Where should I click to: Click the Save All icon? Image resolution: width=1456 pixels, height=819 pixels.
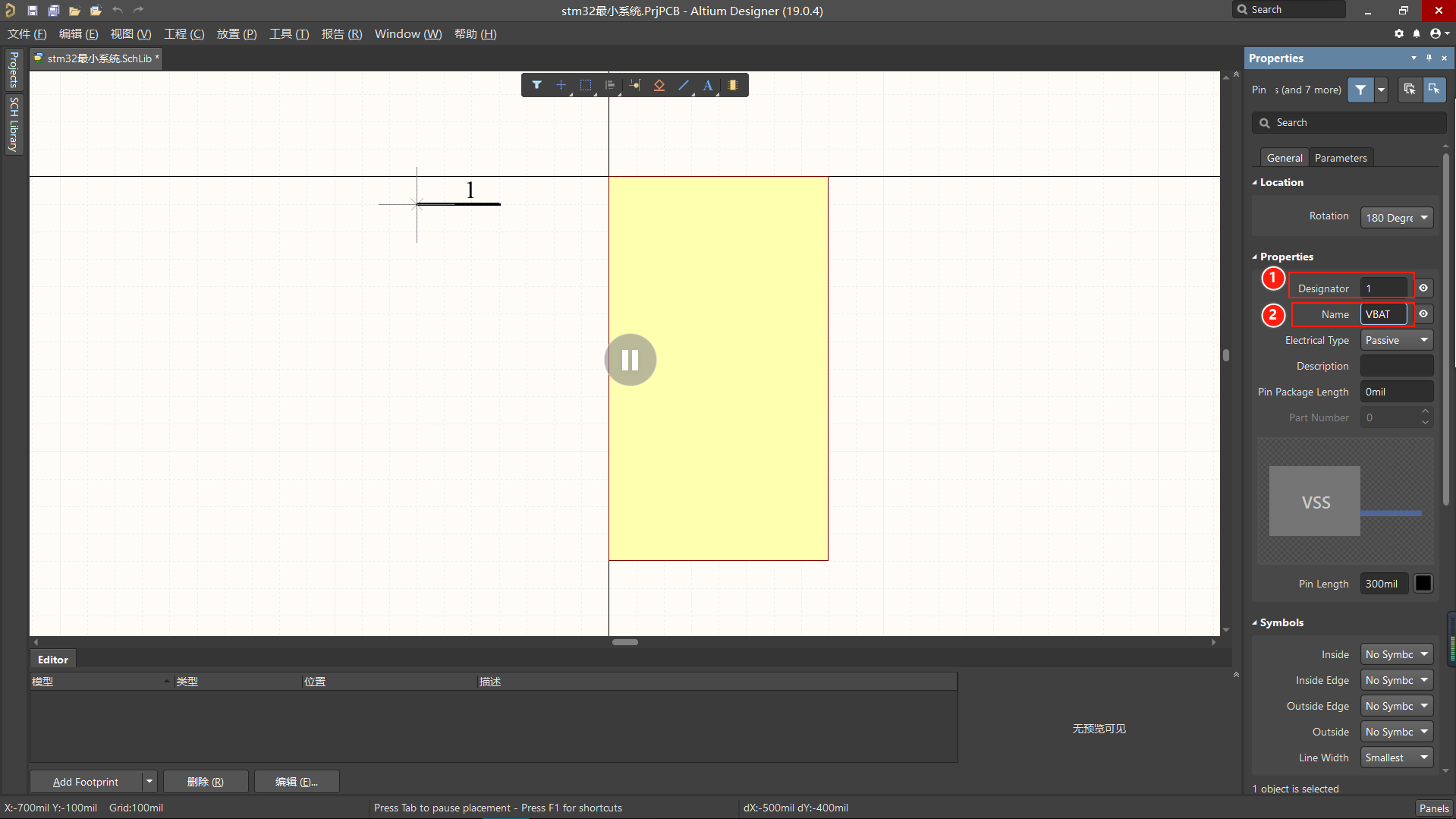click(x=53, y=11)
